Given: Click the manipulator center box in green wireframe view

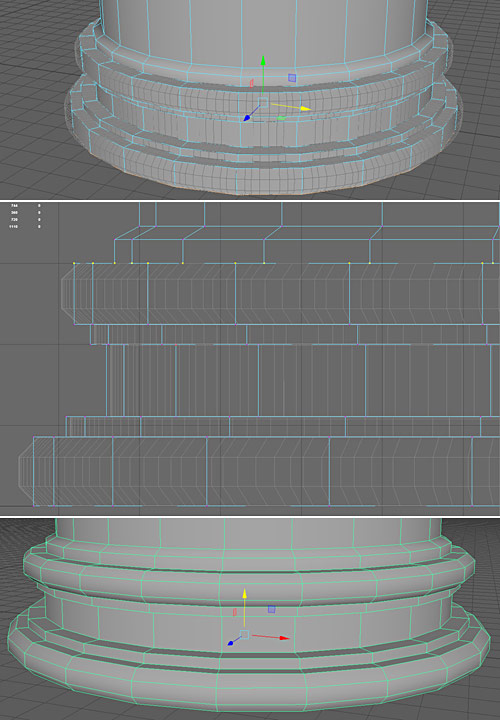Looking at the screenshot, I should point(244,635).
